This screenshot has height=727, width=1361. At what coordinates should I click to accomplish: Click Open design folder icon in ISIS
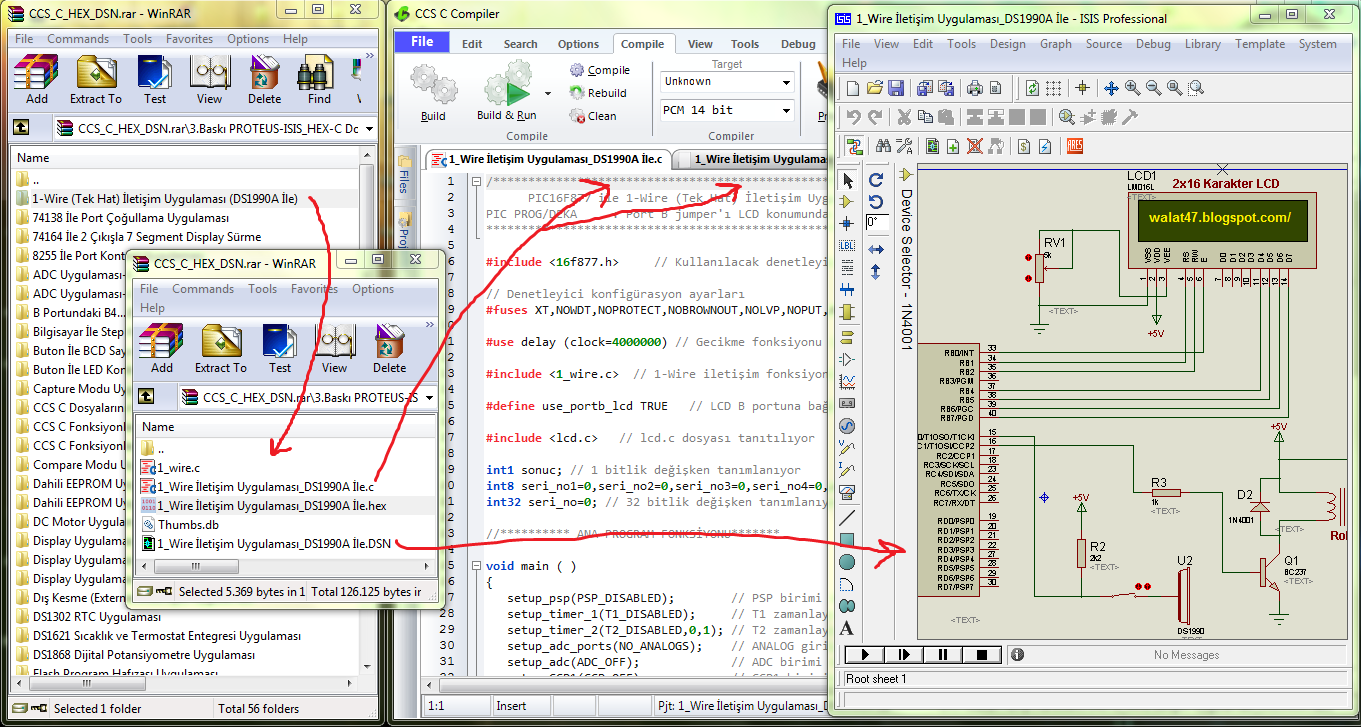pos(875,88)
